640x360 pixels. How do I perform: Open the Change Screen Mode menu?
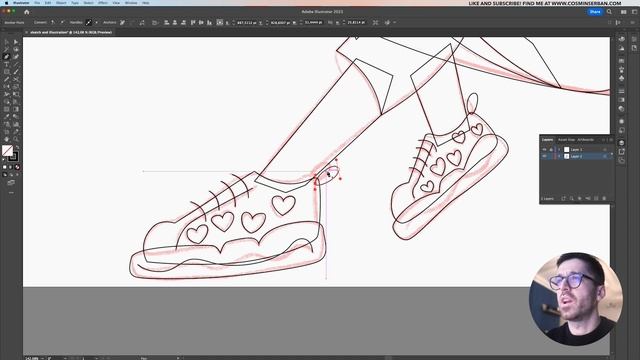(x=11, y=182)
